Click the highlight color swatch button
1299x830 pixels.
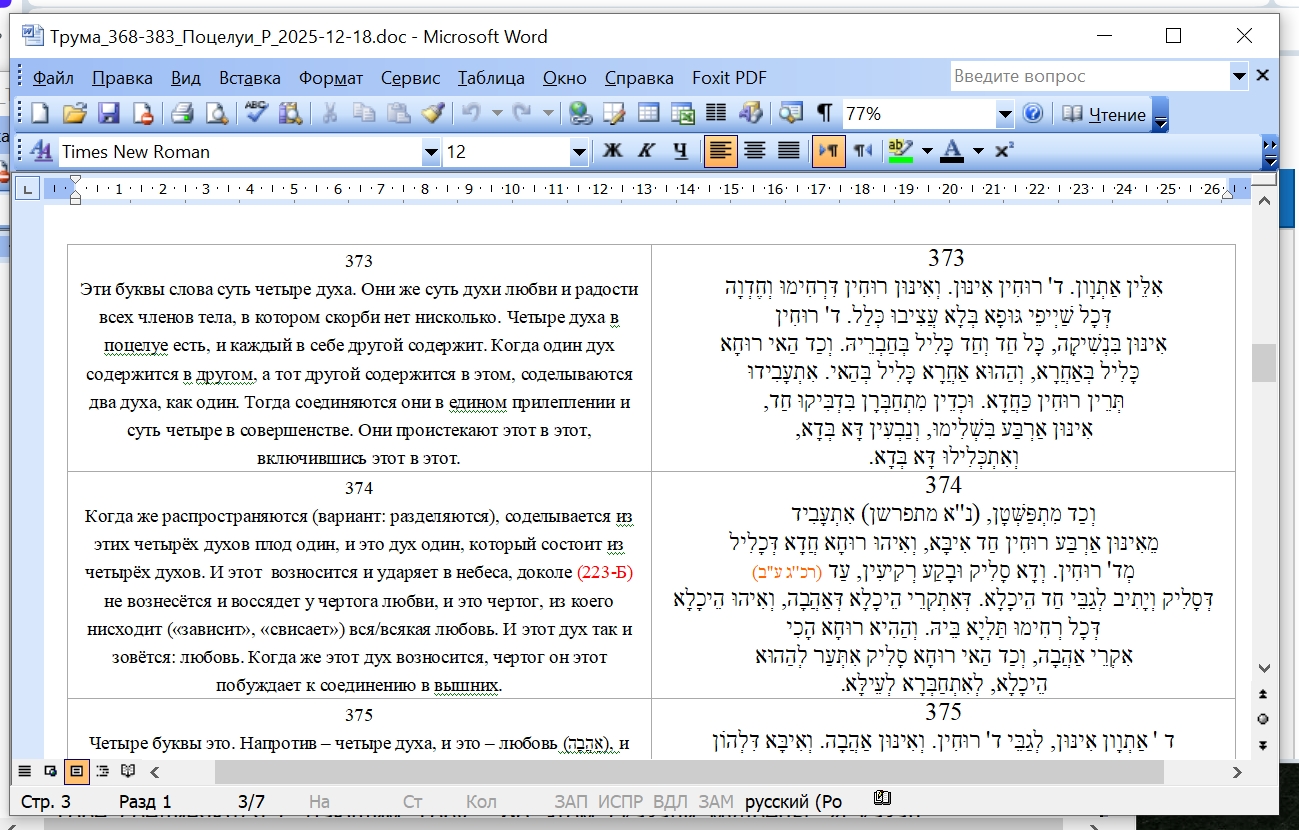(901, 151)
